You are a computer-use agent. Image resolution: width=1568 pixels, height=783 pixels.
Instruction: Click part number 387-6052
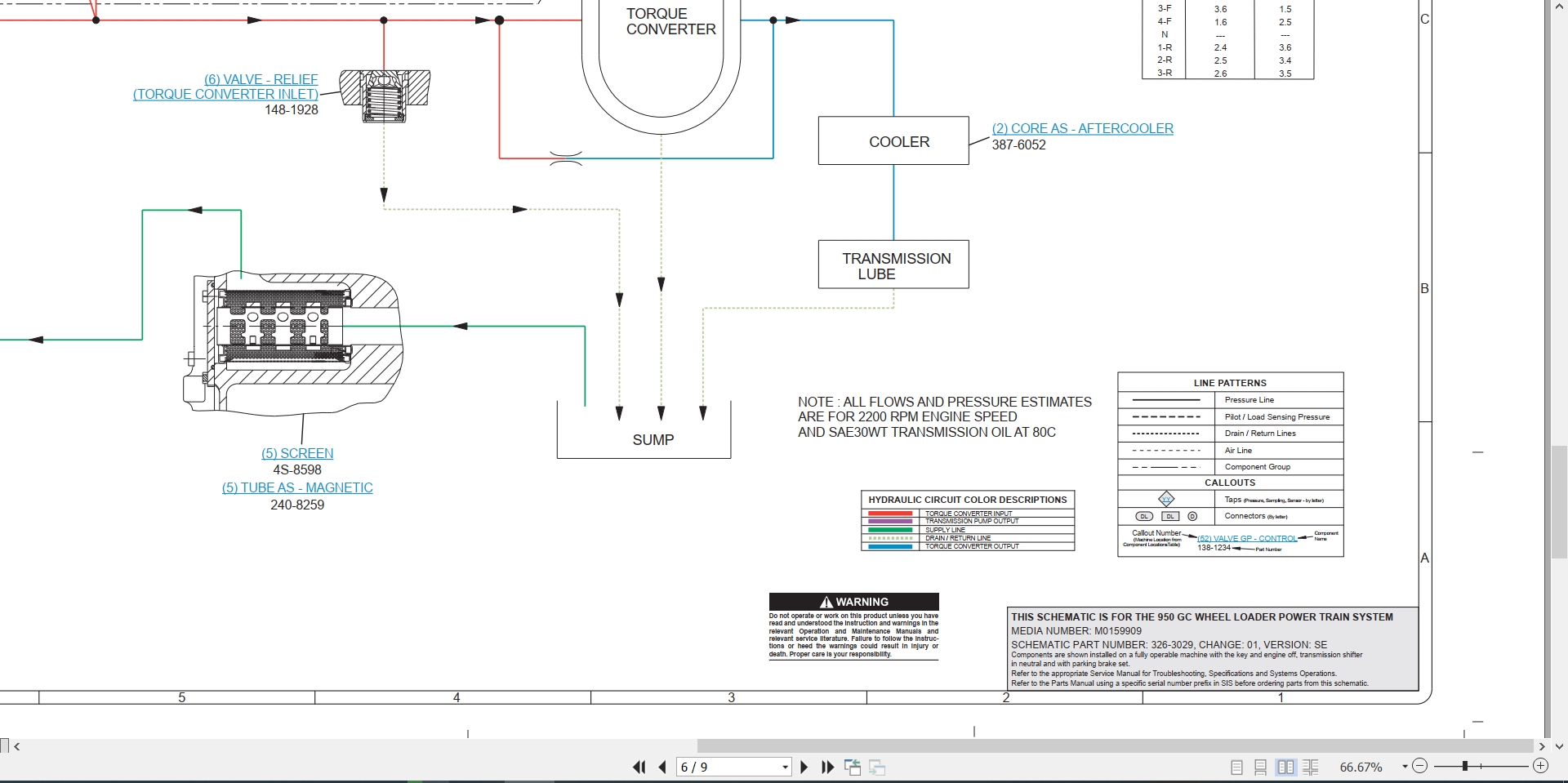(x=1018, y=145)
